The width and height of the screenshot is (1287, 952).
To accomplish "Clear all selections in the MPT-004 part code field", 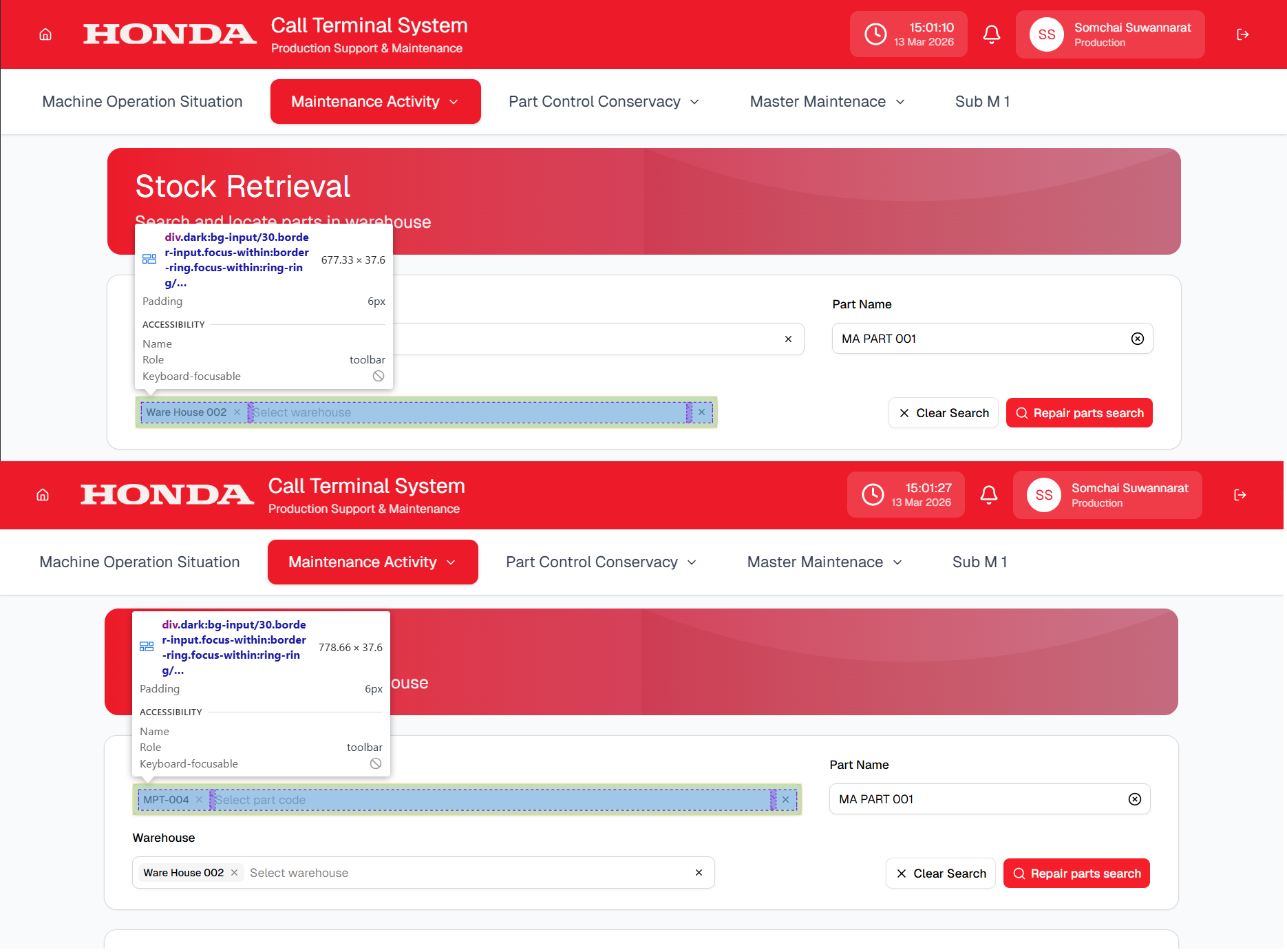I will [785, 800].
